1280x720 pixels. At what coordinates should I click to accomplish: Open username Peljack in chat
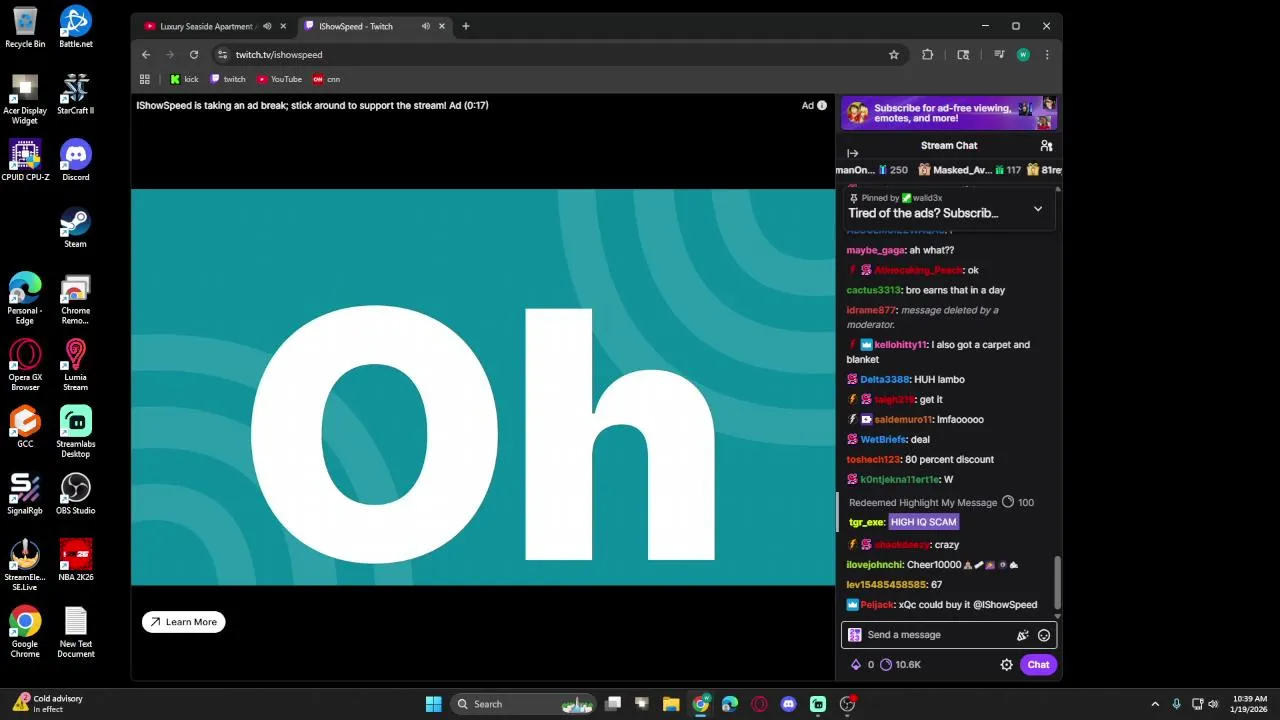[877, 605]
